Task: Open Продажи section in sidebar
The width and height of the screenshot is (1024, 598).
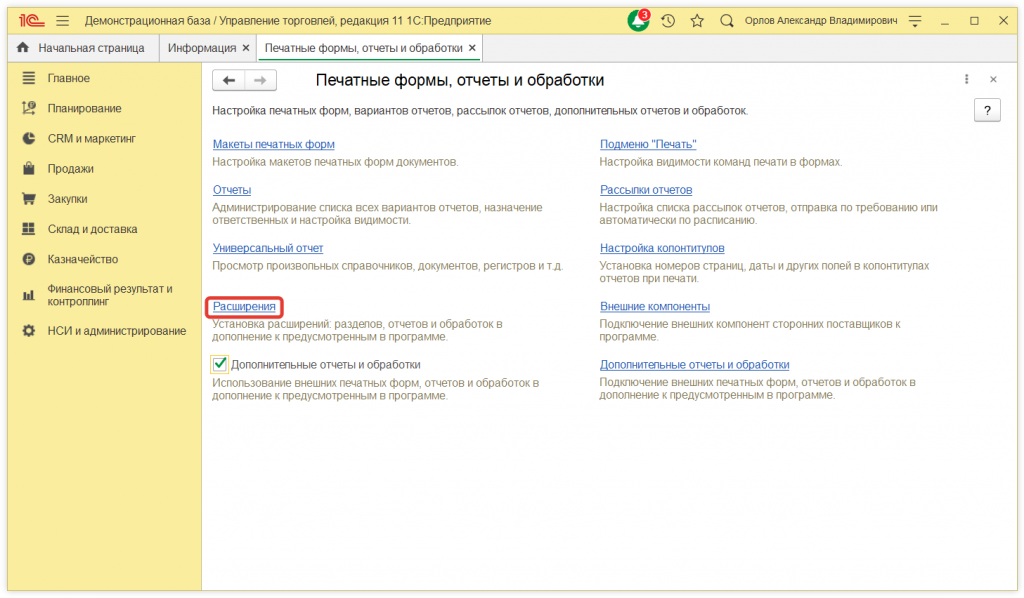Action: (71, 169)
